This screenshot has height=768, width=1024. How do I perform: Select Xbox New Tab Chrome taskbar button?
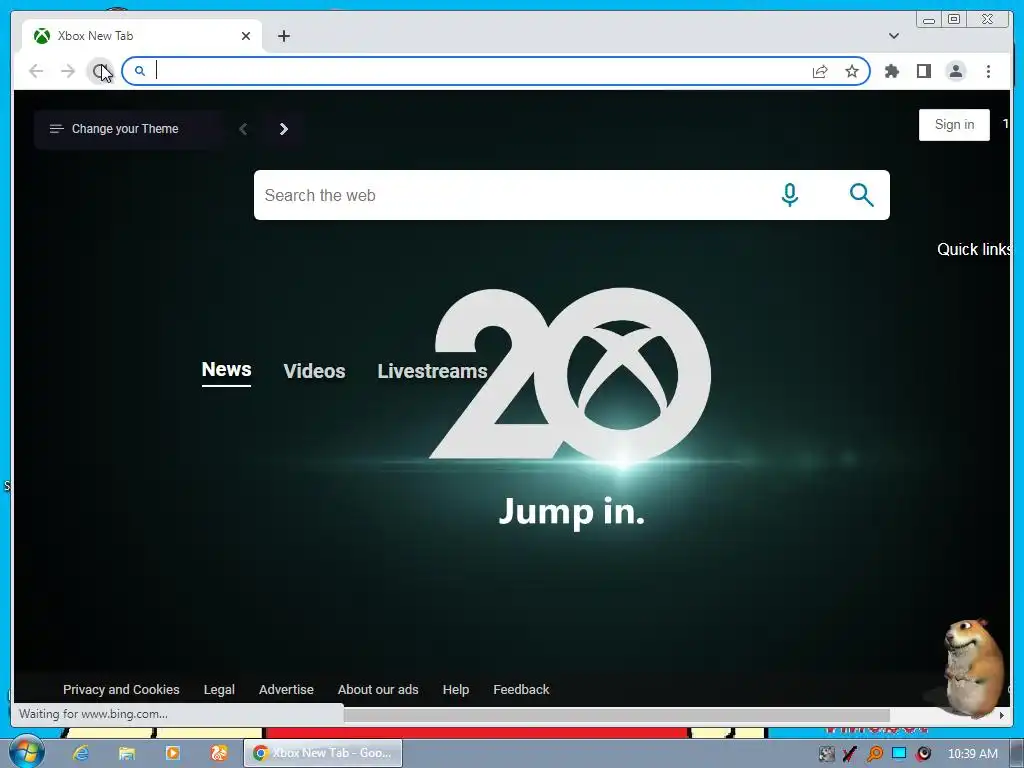click(x=323, y=753)
